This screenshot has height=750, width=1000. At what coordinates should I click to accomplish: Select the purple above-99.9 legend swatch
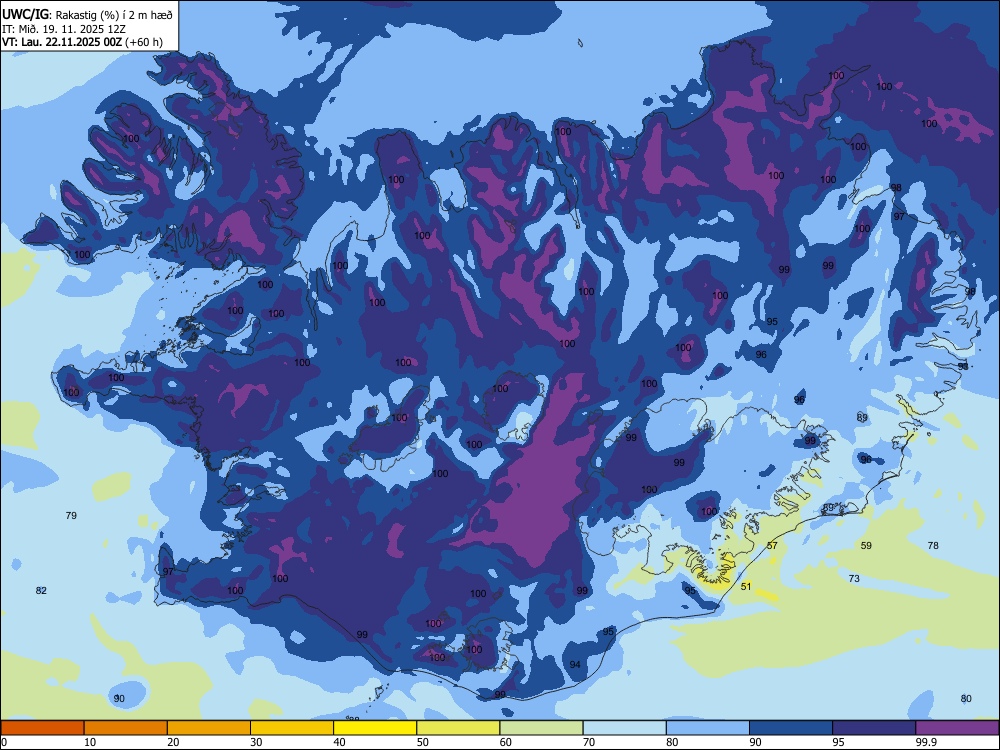pos(957,728)
